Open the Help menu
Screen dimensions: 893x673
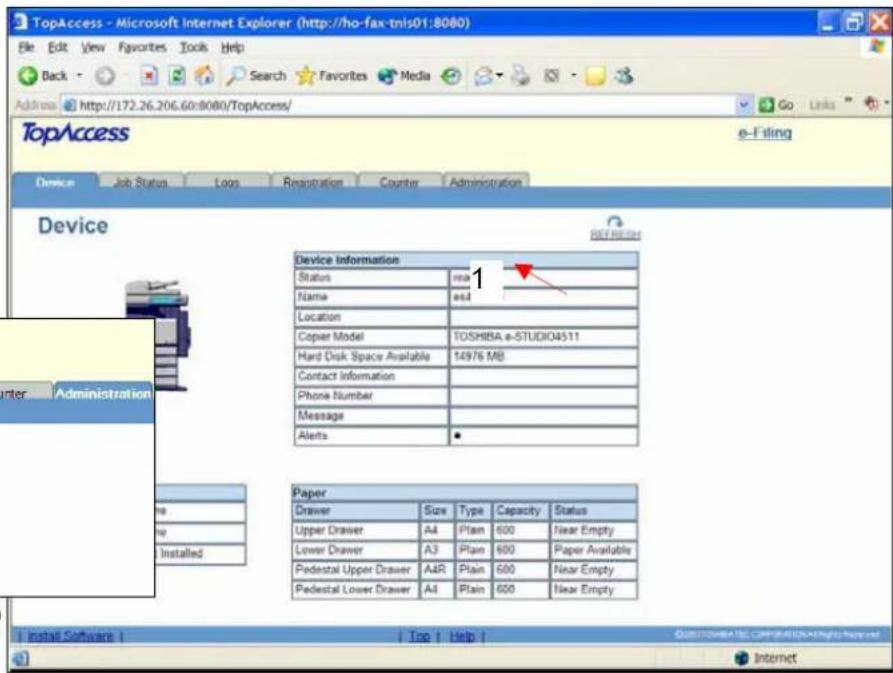pyautogui.click(x=232, y=47)
